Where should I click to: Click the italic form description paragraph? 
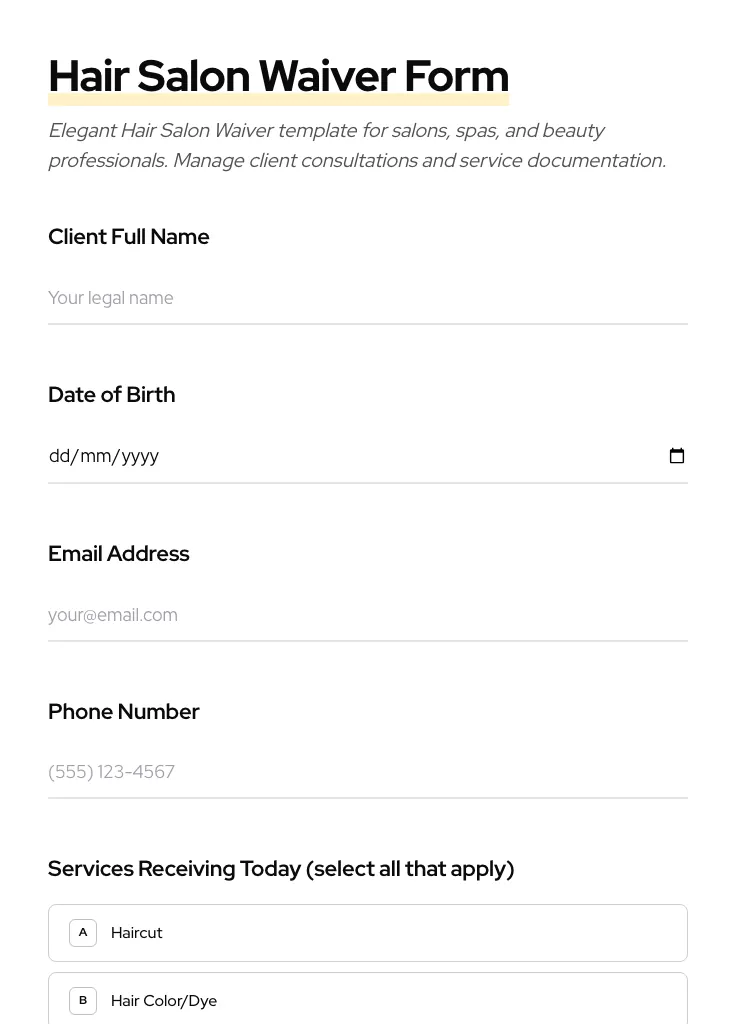[357, 145]
